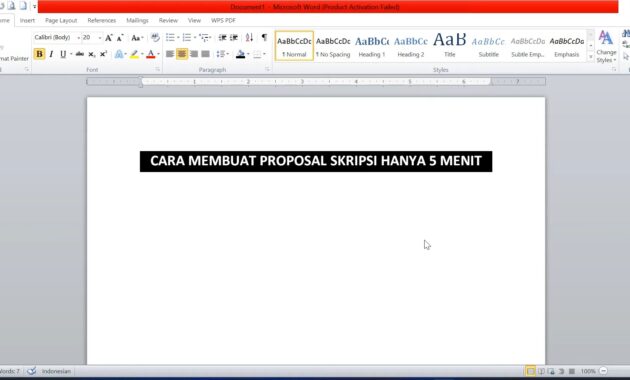Apply the Subtitle style
Screen dimensions: 630x380
[489, 46]
